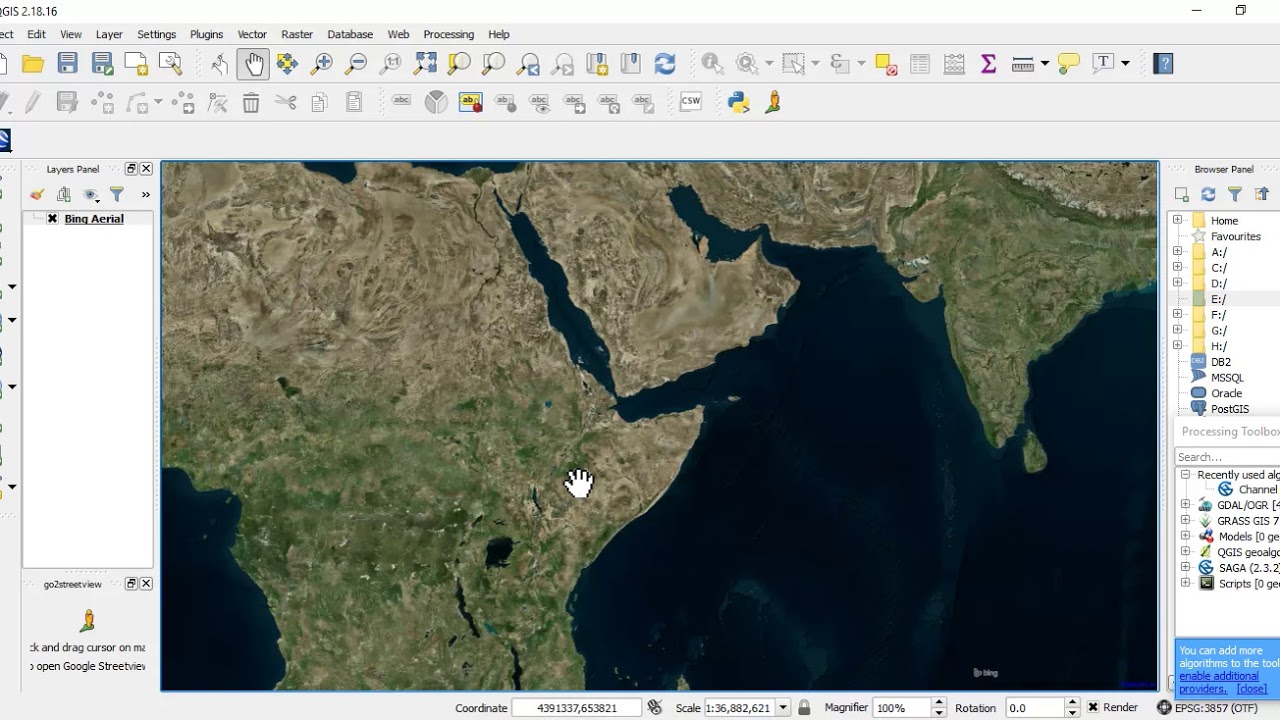Click Zoom to Layer icon
The height and width of the screenshot is (720, 1280).
pos(493,64)
